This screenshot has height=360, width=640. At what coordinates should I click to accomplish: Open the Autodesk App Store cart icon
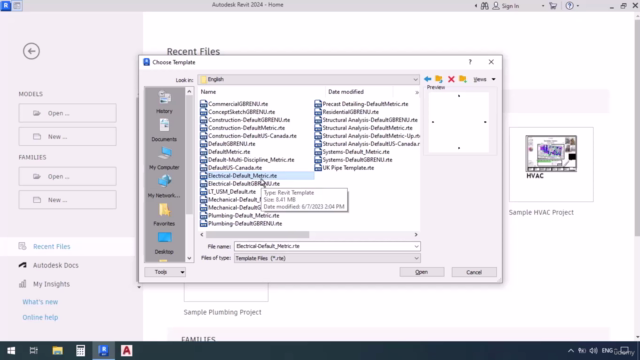553,6
